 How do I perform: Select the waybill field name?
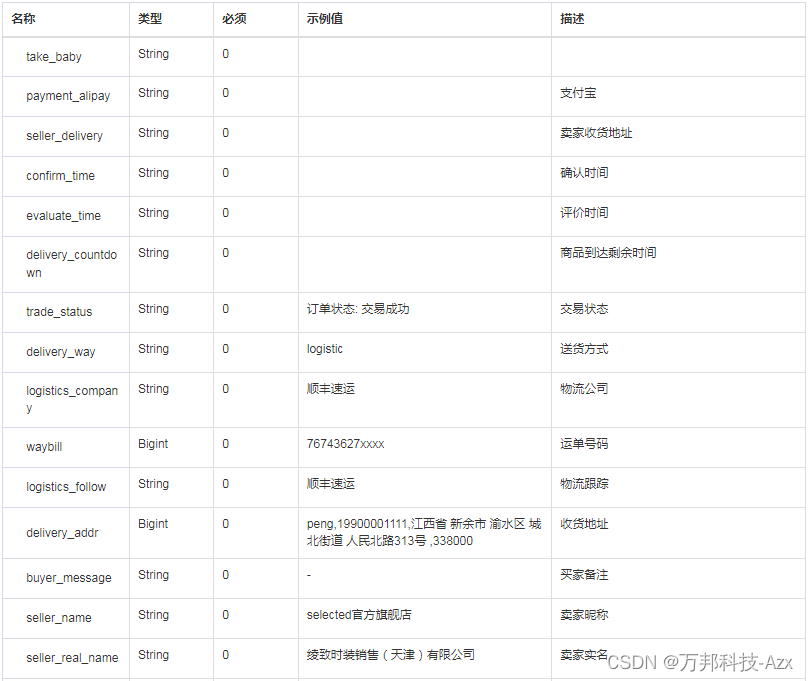tap(44, 447)
